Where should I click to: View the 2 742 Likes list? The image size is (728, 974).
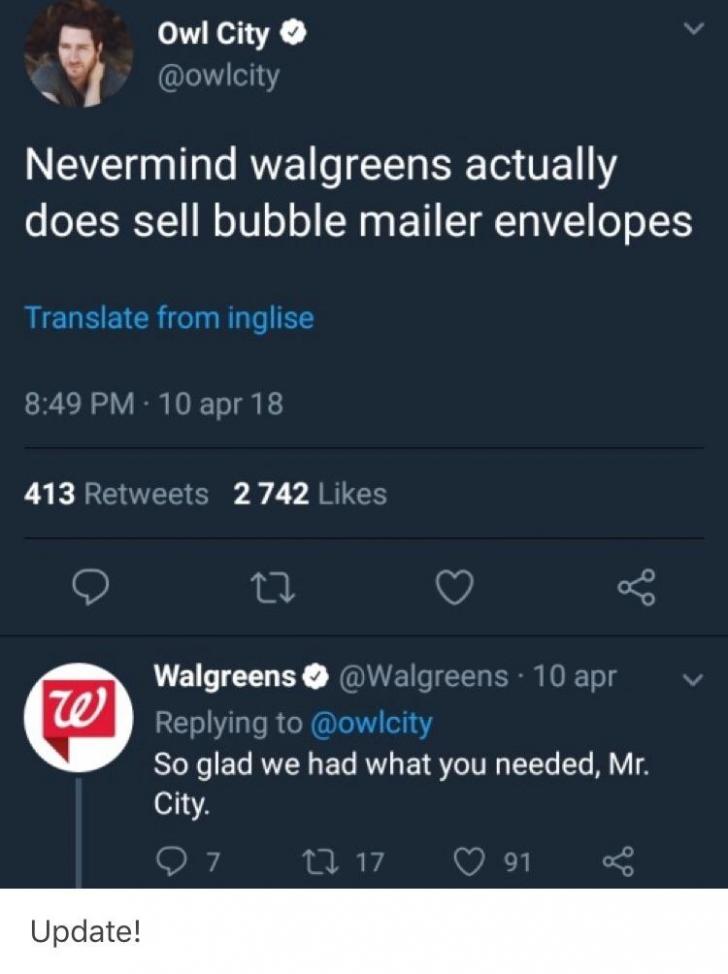pos(310,494)
